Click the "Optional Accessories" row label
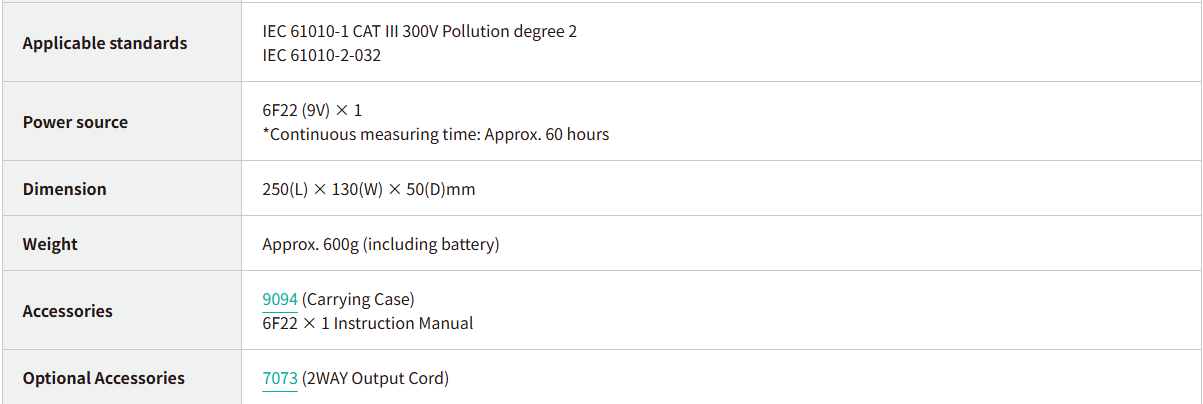This screenshot has height=404, width=1203. click(x=103, y=378)
